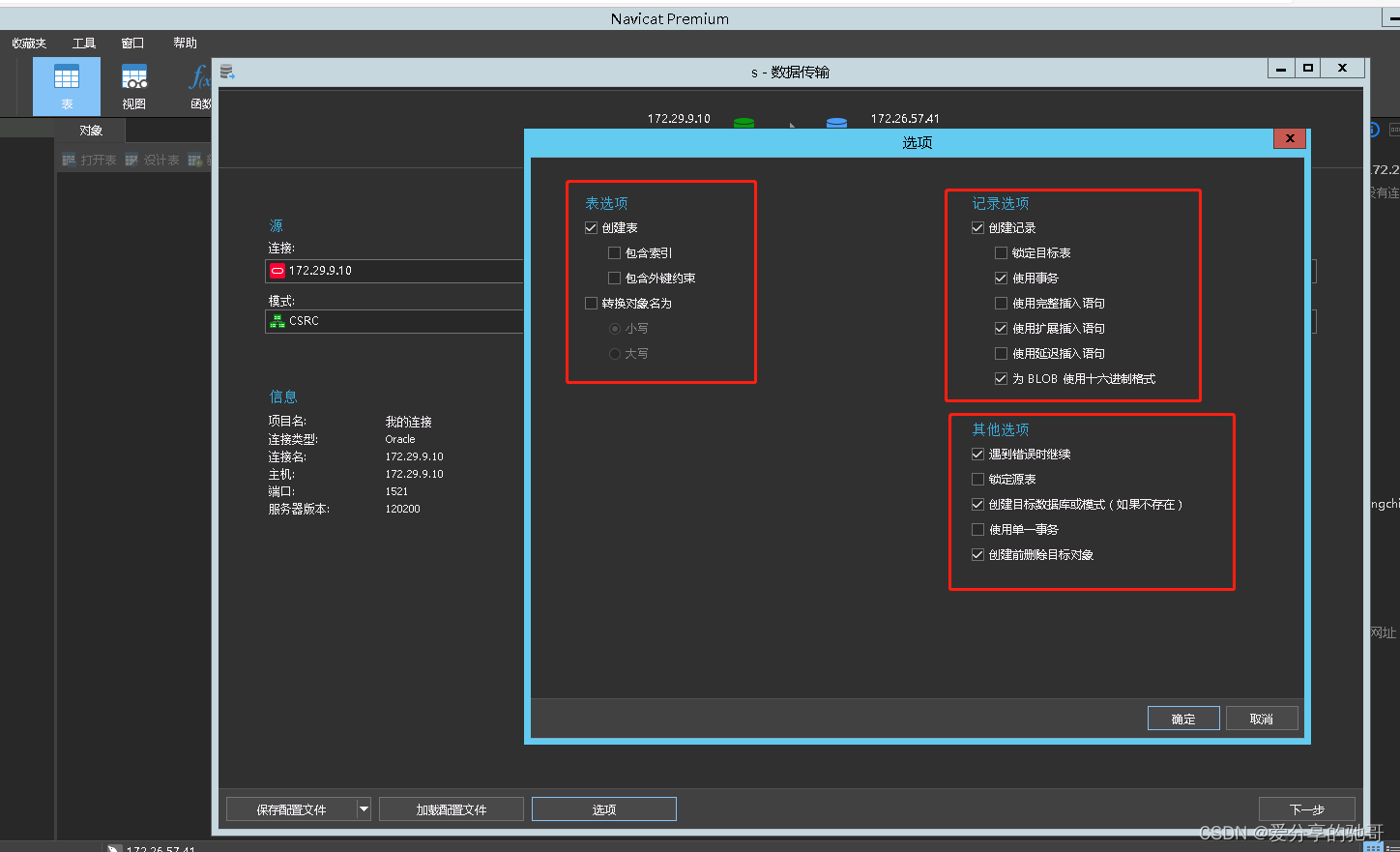Click the Oracle connection type text
The height and width of the screenshot is (852, 1400).
(x=399, y=439)
